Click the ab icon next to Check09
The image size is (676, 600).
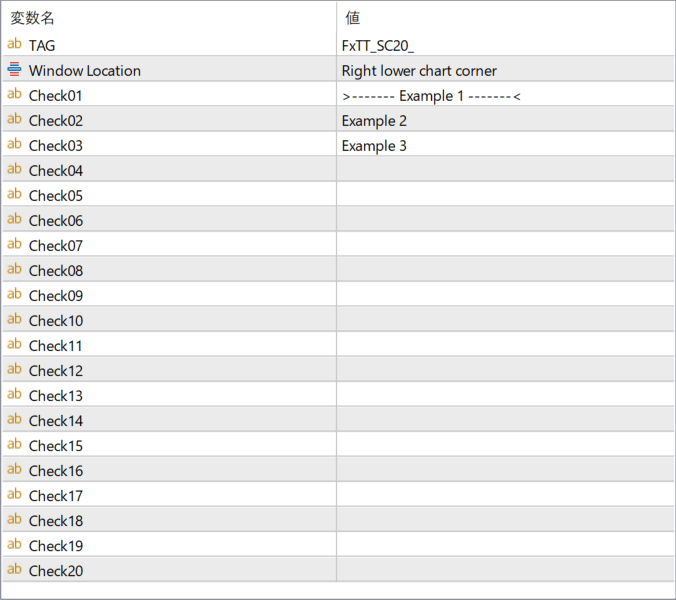(14, 295)
